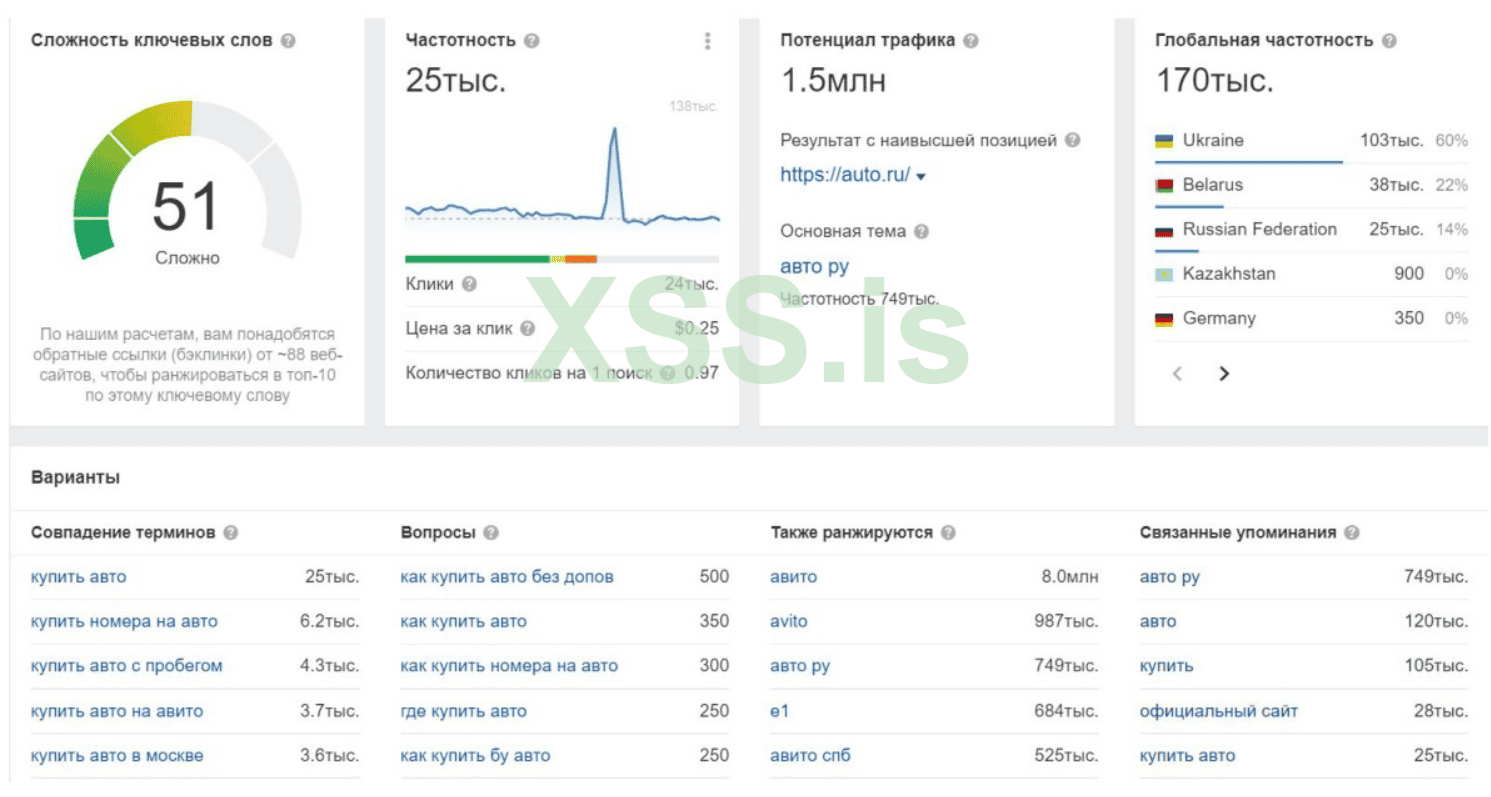1491x797 pixels.
Task: Click help icon next to Также ранжируются
Action: [948, 533]
